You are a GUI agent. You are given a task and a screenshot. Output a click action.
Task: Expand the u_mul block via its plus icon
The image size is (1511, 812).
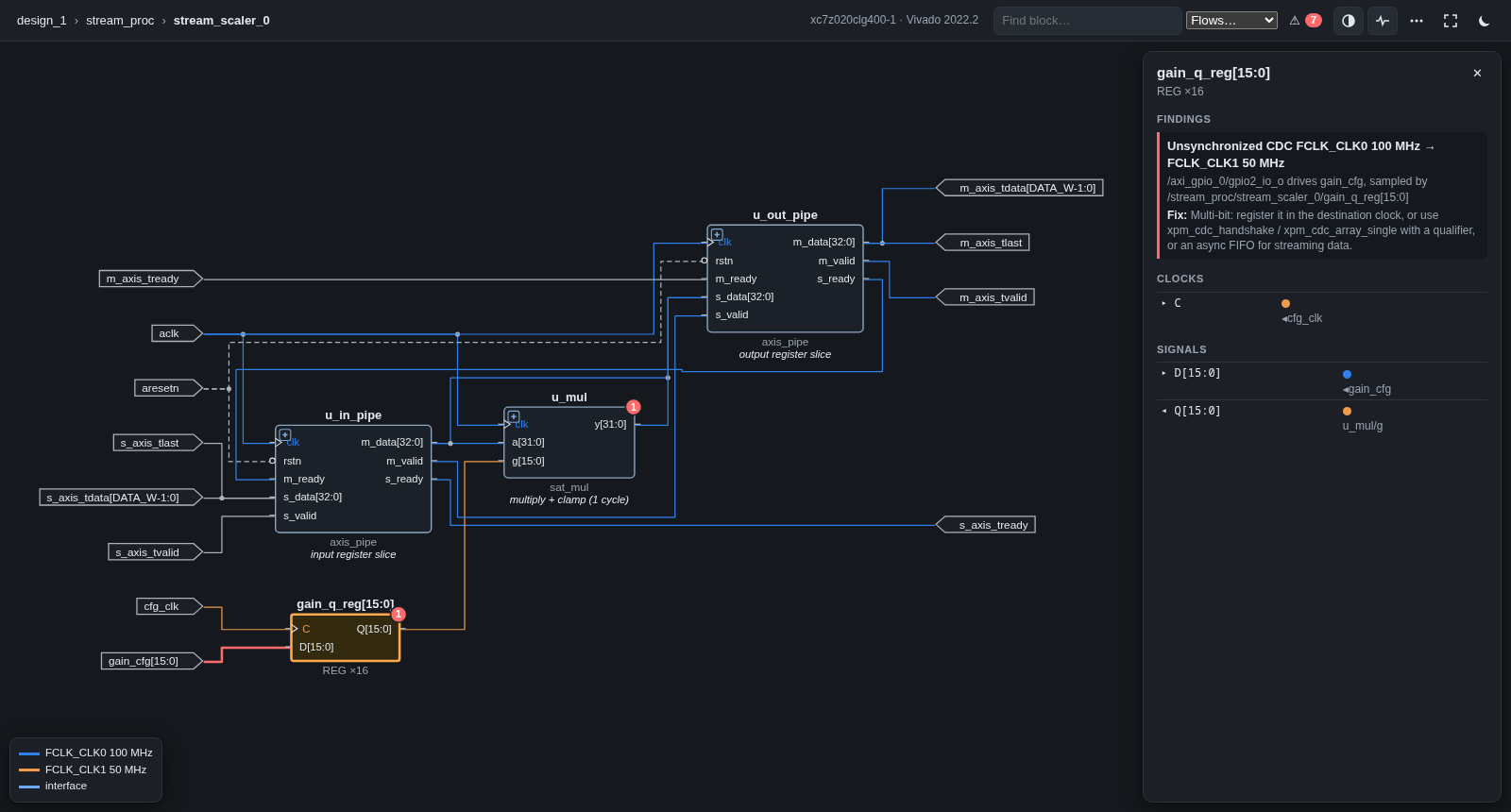point(514,416)
